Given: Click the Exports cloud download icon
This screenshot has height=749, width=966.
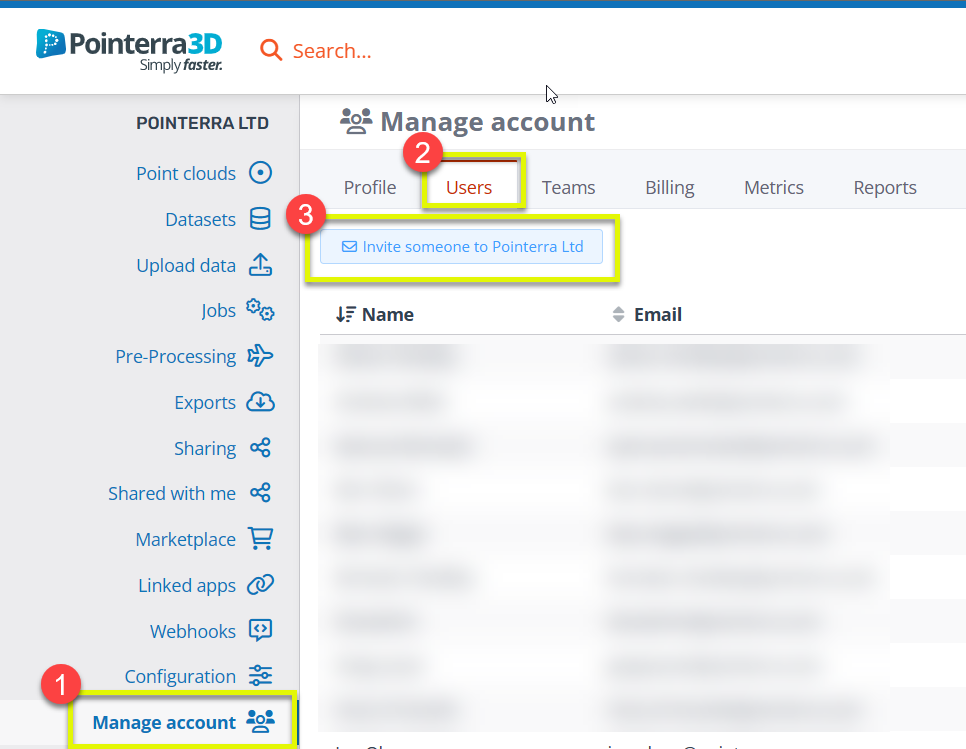Looking at the screenshot, I should tap(260, 402).
